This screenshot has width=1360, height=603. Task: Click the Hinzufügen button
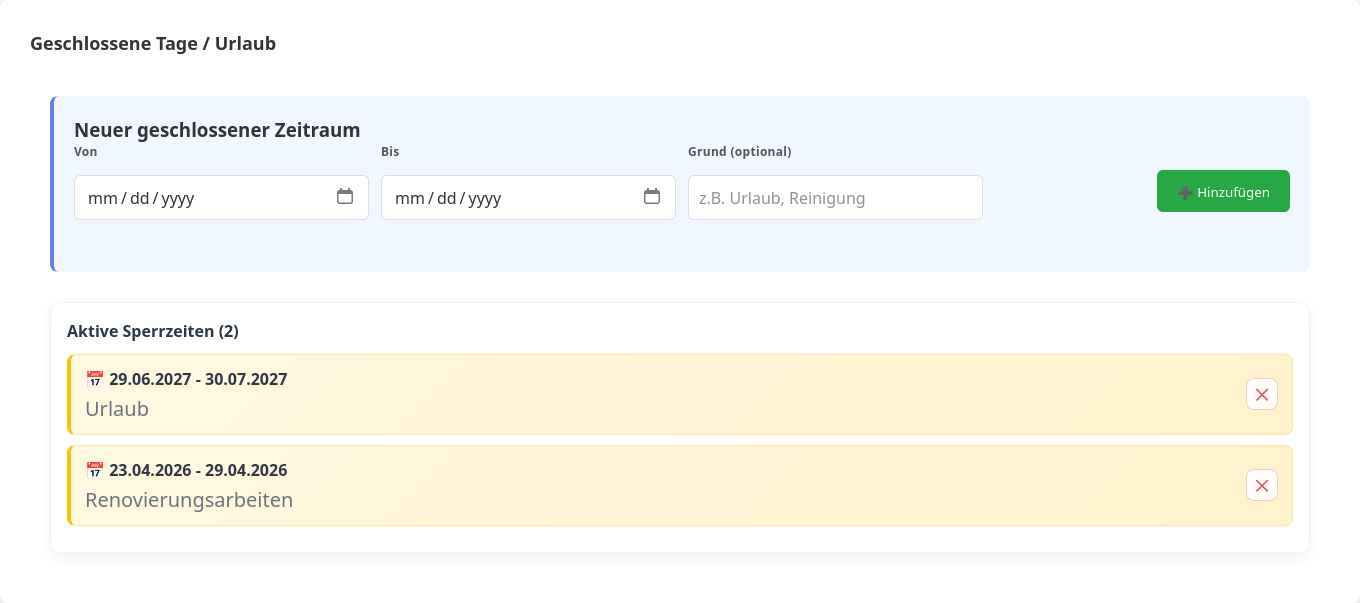pyautogui.click(x=1223, y=190)
